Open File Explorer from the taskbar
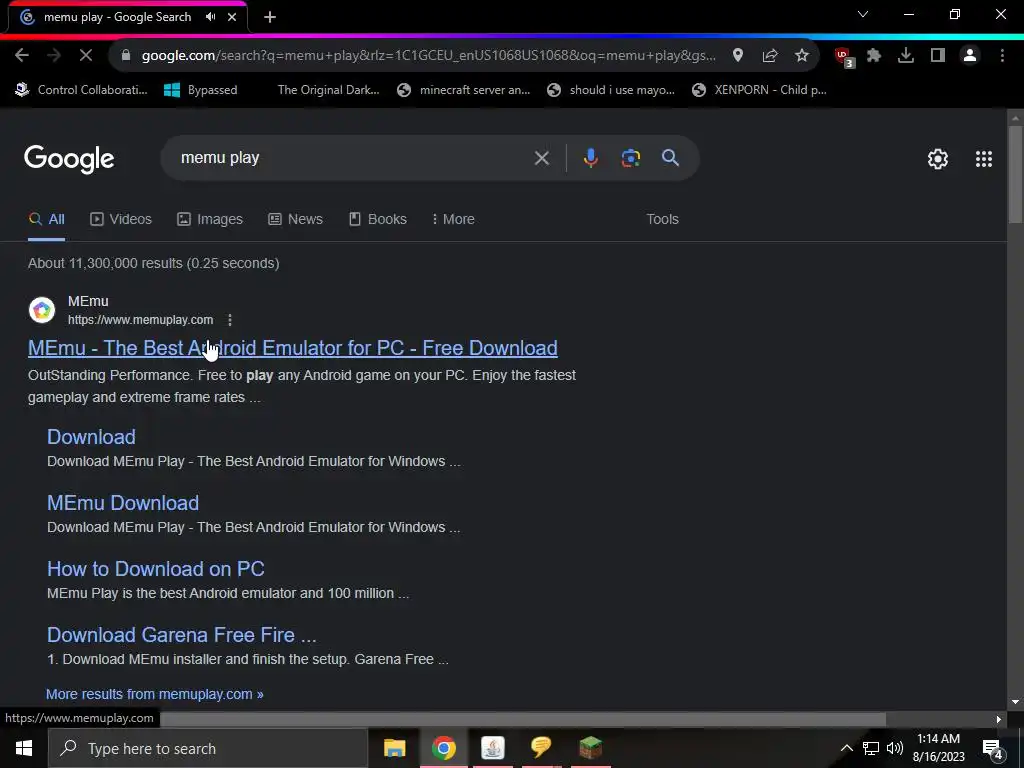The image size is (1024, 768). tap(394, 748)
